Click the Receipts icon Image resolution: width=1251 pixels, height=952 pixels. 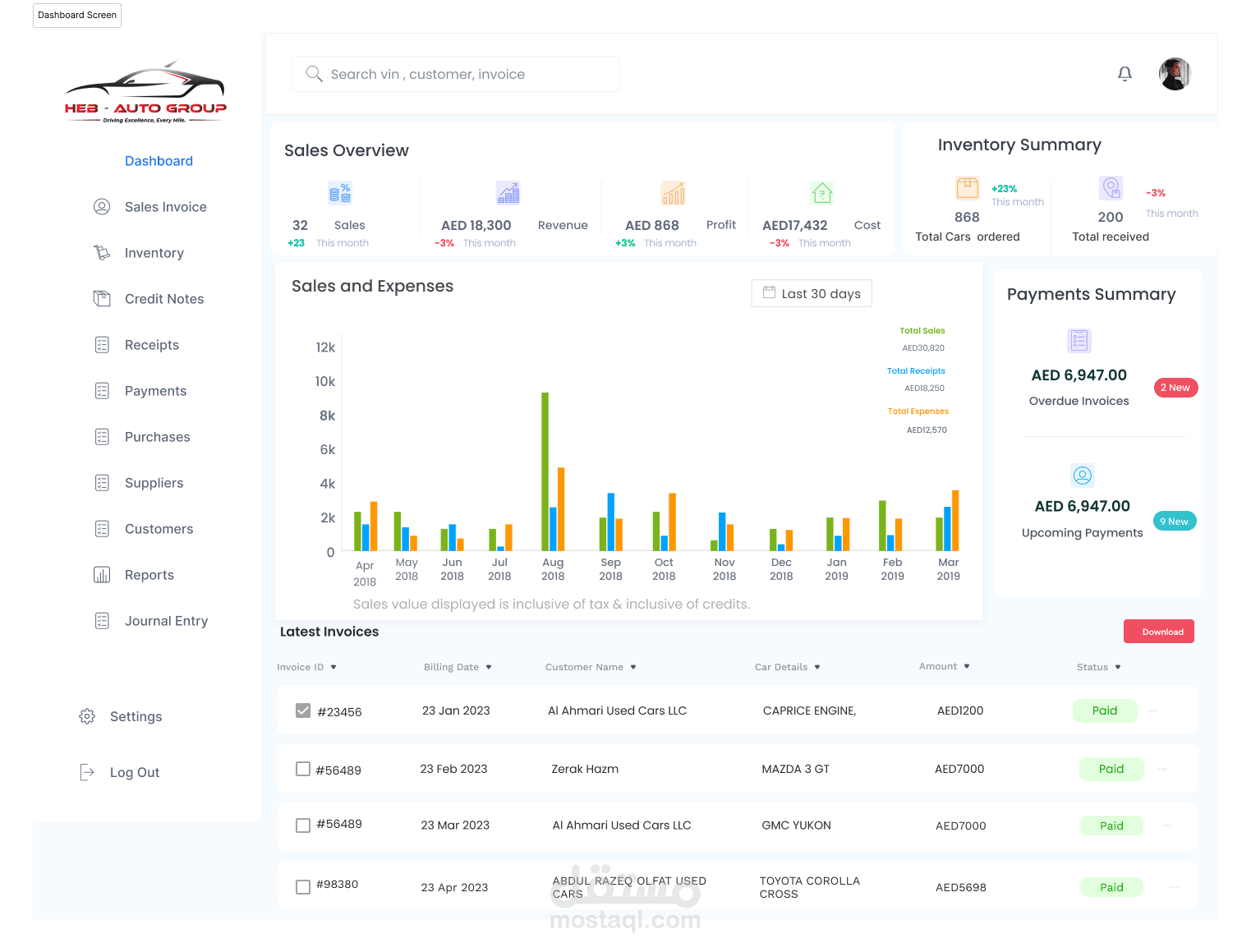pyautogui.click(x=102, y=345)
